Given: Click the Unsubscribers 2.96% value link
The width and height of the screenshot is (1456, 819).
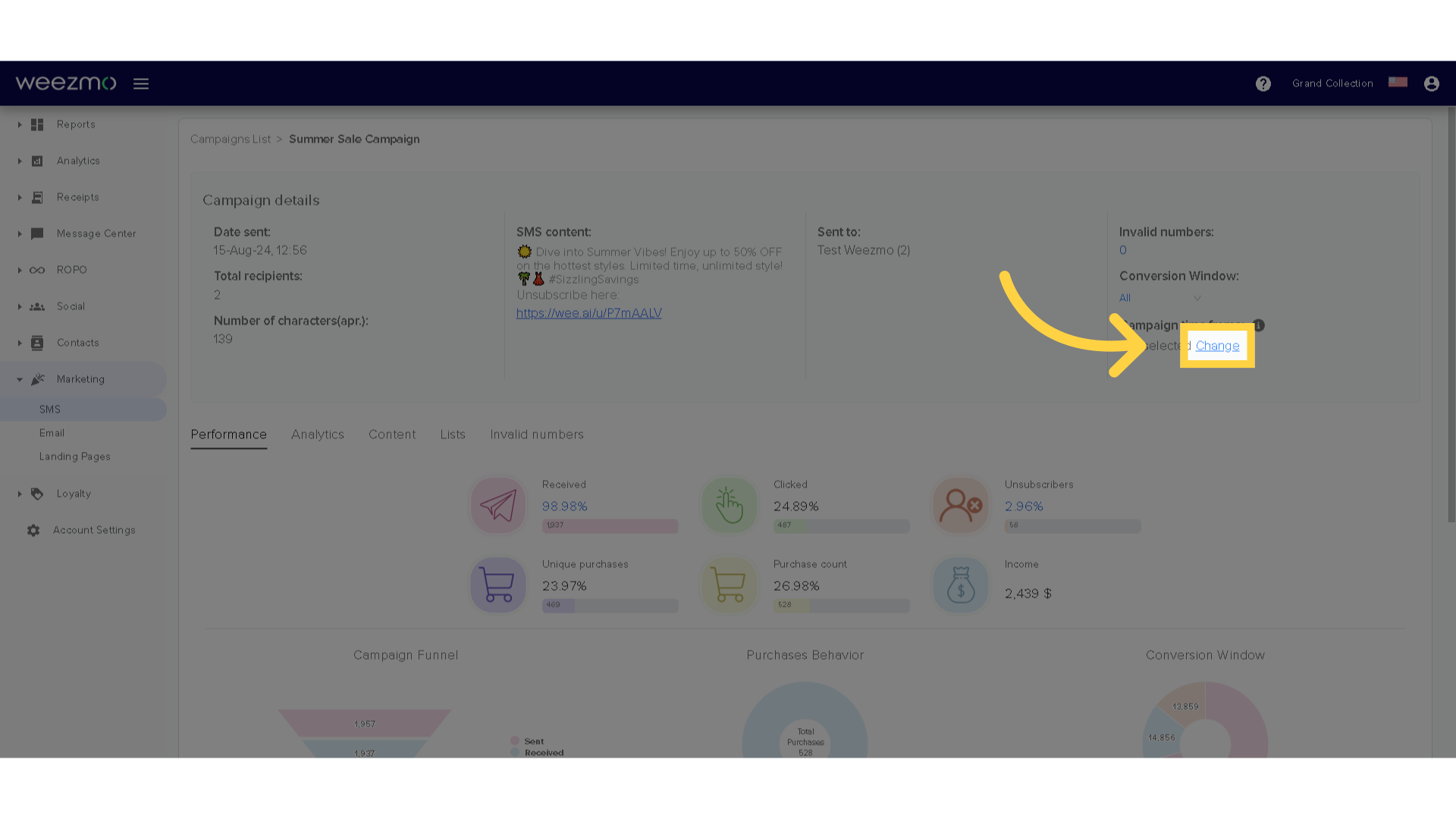Looking at the screenshot, I should click(x=1024, y=507).
